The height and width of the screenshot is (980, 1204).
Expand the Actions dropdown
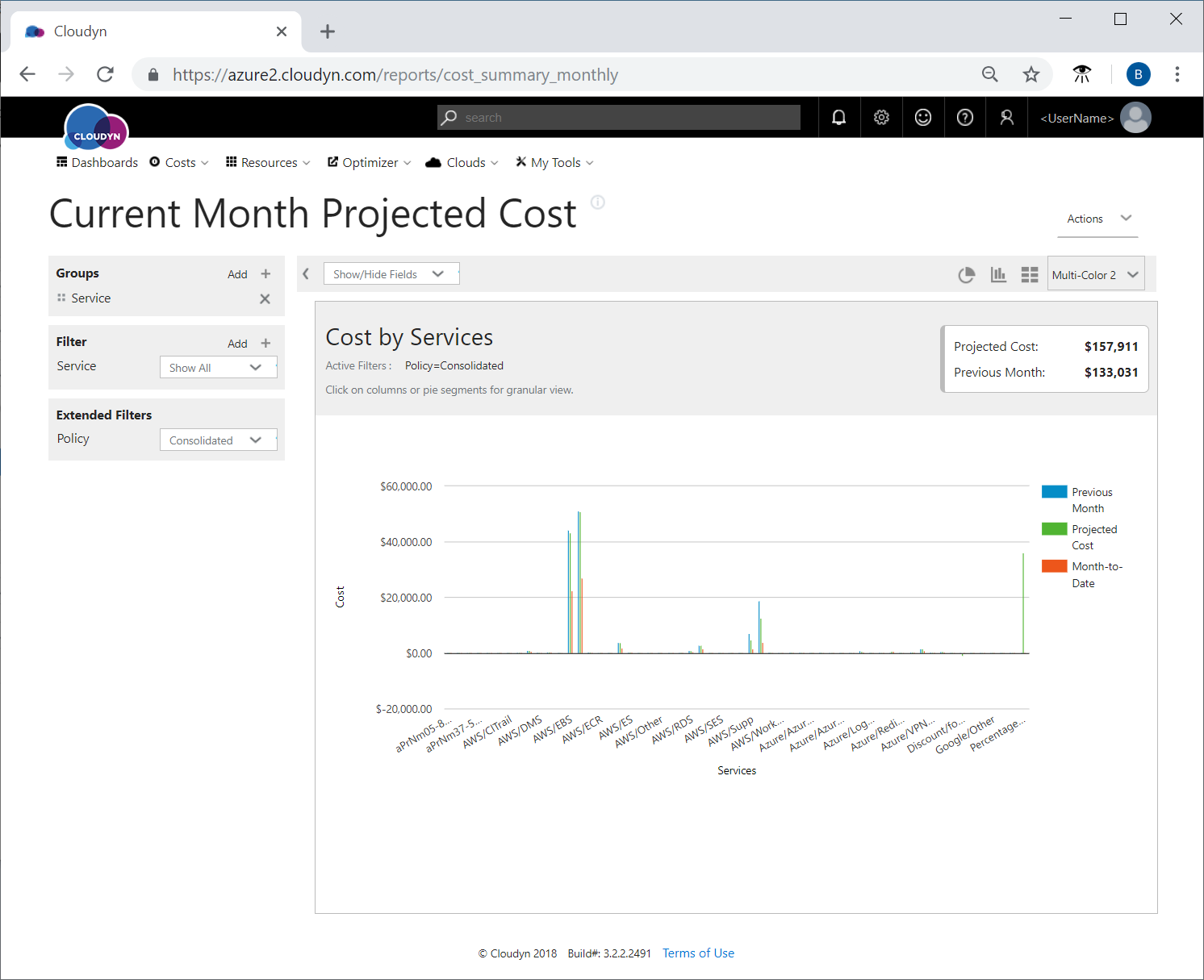coord(1098,219)
